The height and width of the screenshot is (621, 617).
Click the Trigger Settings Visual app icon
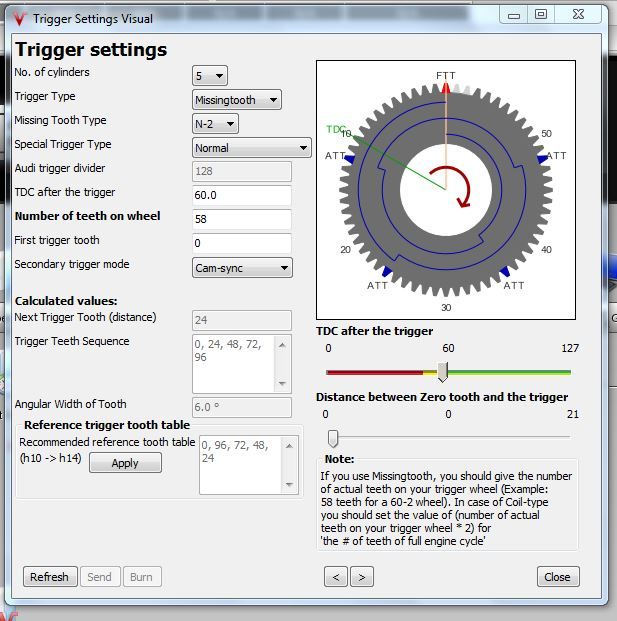coord(19,19)
